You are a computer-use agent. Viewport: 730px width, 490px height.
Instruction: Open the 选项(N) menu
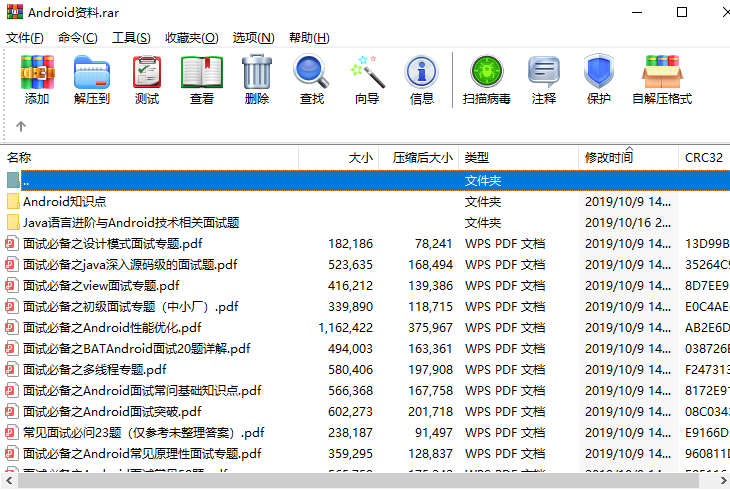coord(254,38)
